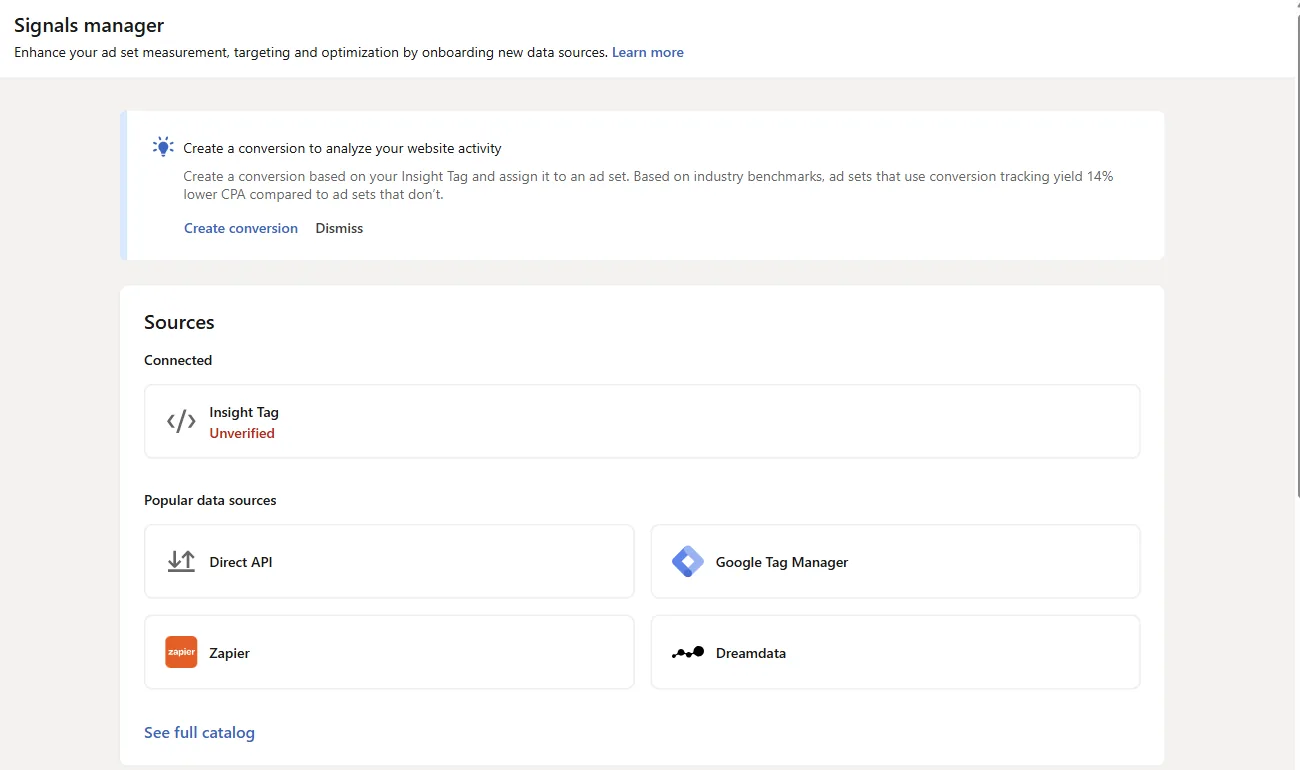Click the Sources heading
The image size is (1300, 770).
point(179,322)
